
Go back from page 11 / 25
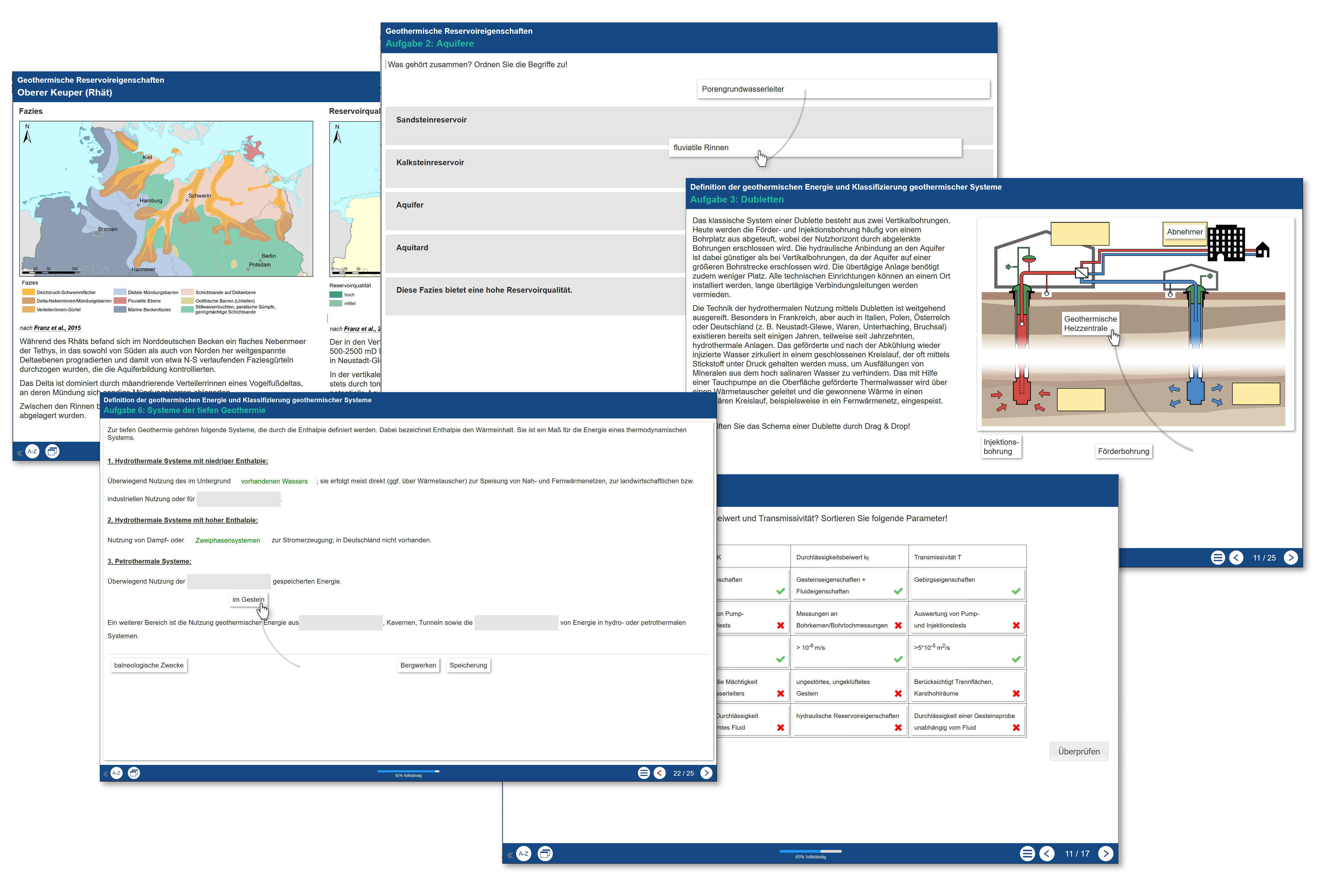[x=1236, y=558]
